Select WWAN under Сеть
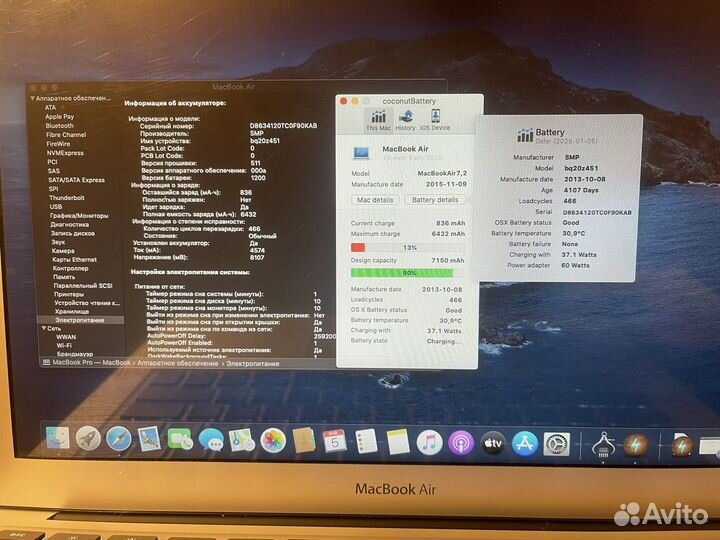 pos(66,337)
